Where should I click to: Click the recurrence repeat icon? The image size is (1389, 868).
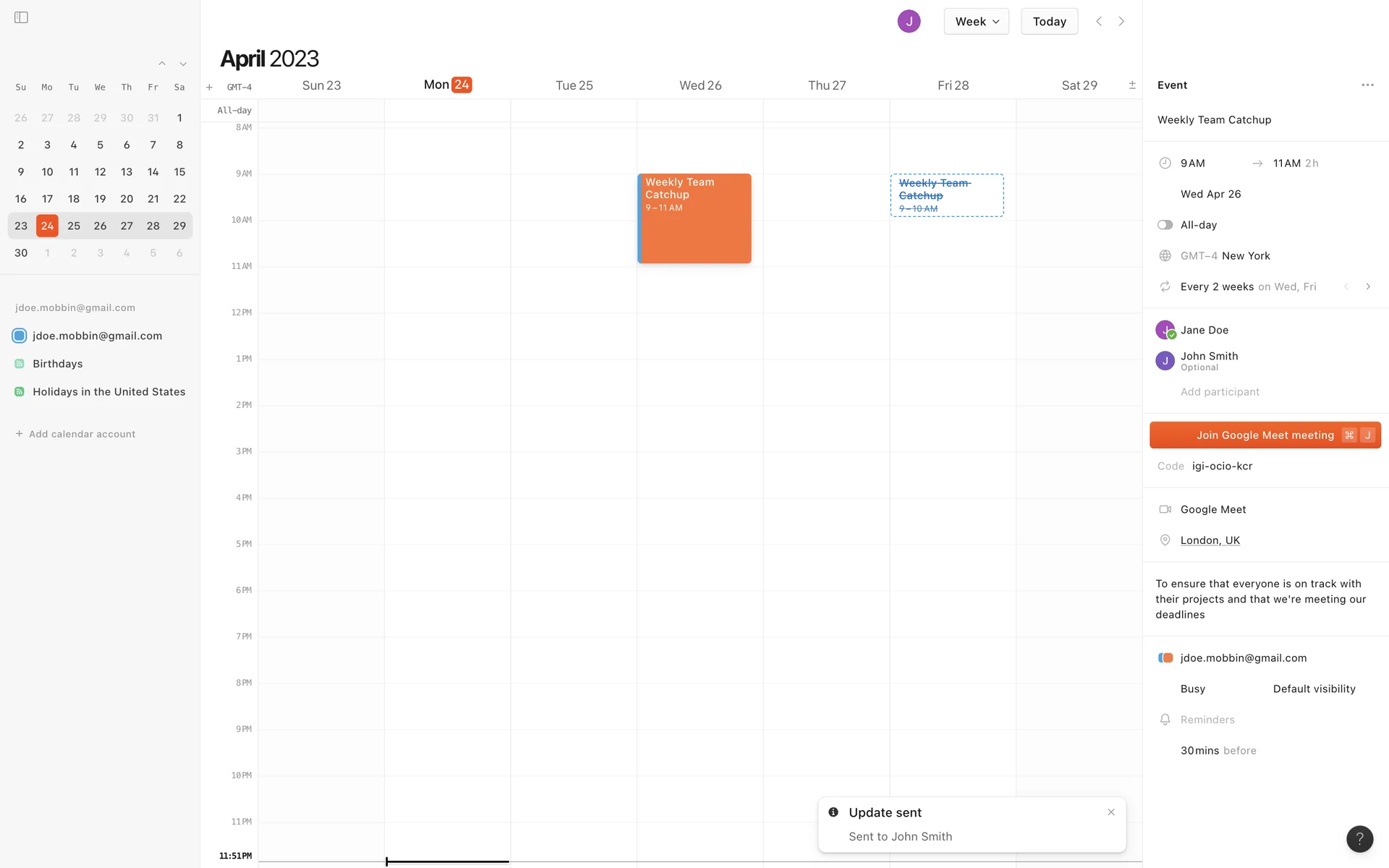1165,287
